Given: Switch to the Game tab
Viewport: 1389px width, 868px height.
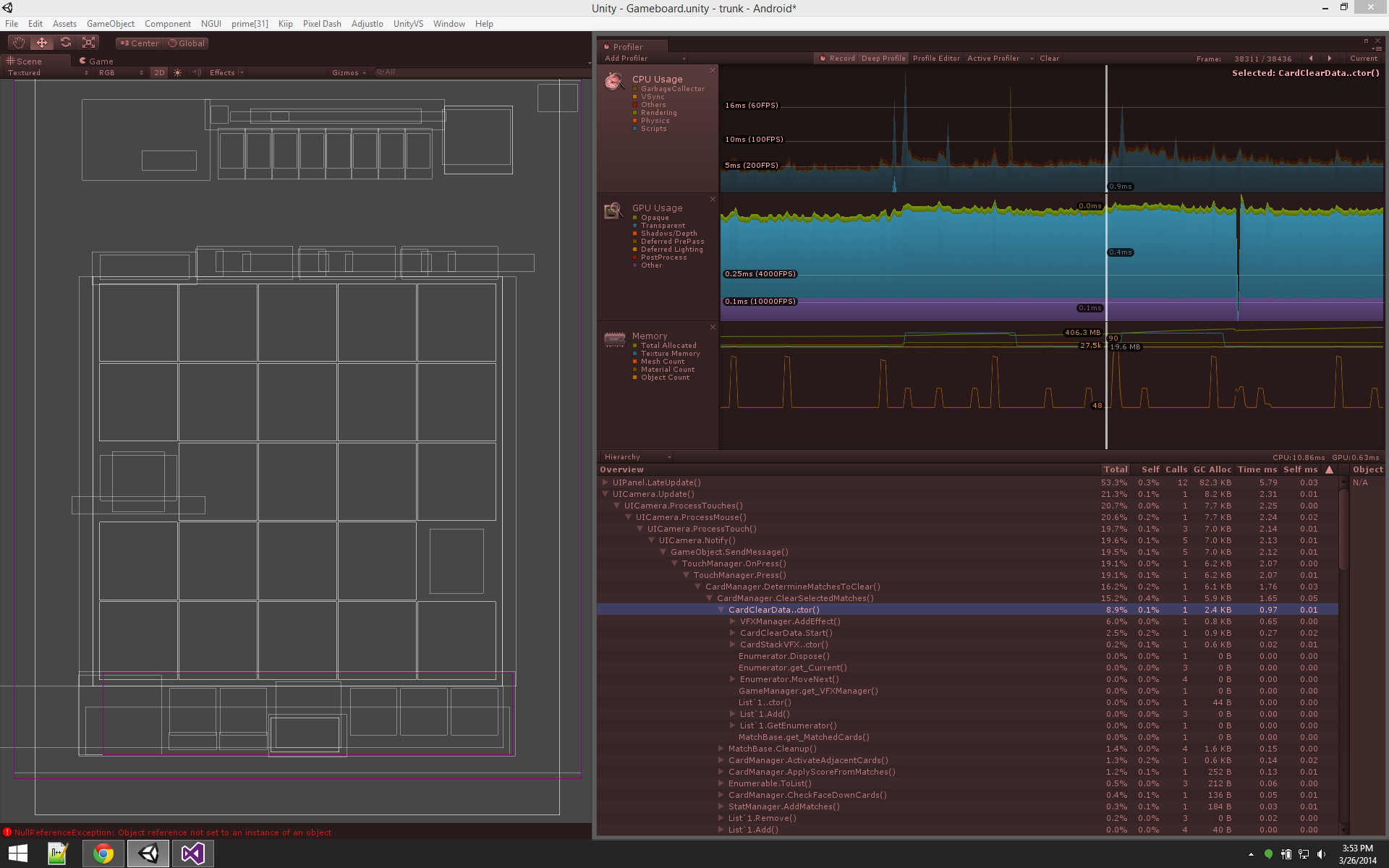Looking at the screenshot, I should coord(96,61).
